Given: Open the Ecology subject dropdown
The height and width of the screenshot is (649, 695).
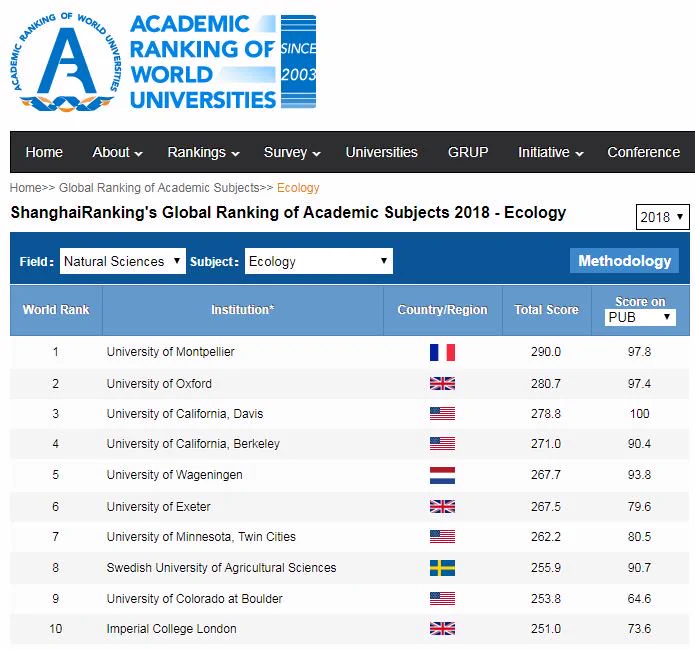Looking at the screenshot, I should [319, 261].
